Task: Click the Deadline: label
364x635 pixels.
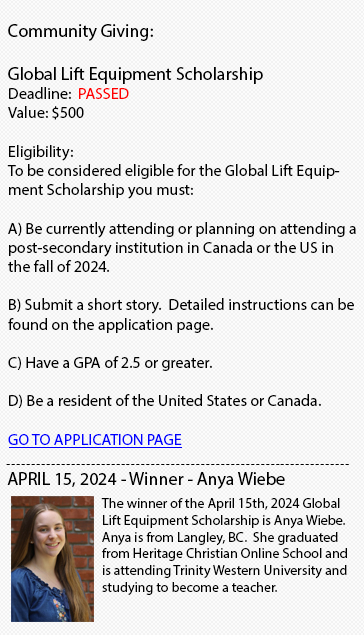Action: [40, 94]
